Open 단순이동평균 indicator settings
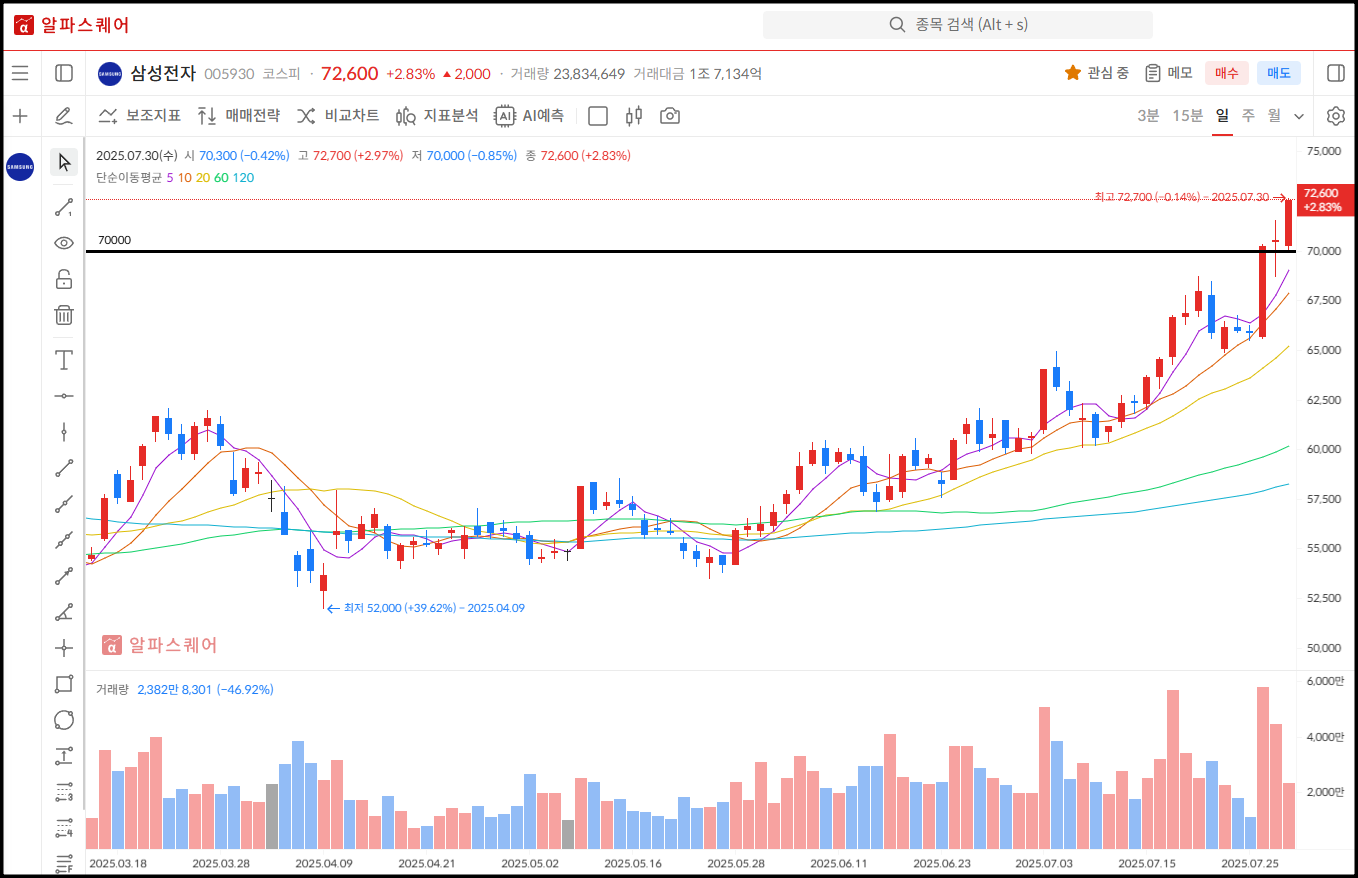The height and width of the screenshot is (878, 1358). [x=129, y=177]
